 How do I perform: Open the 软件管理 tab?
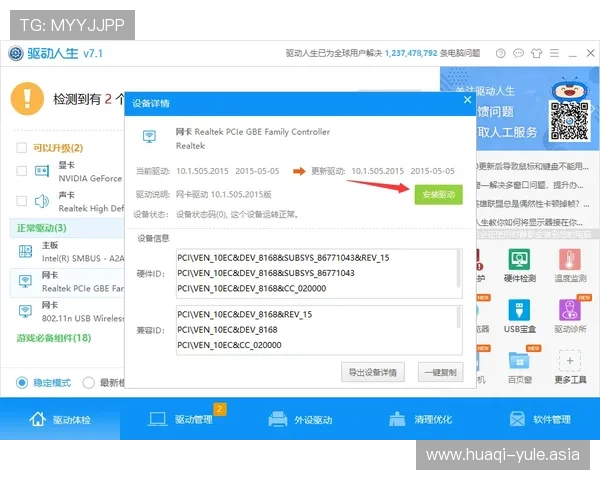(x=540, y=420)
